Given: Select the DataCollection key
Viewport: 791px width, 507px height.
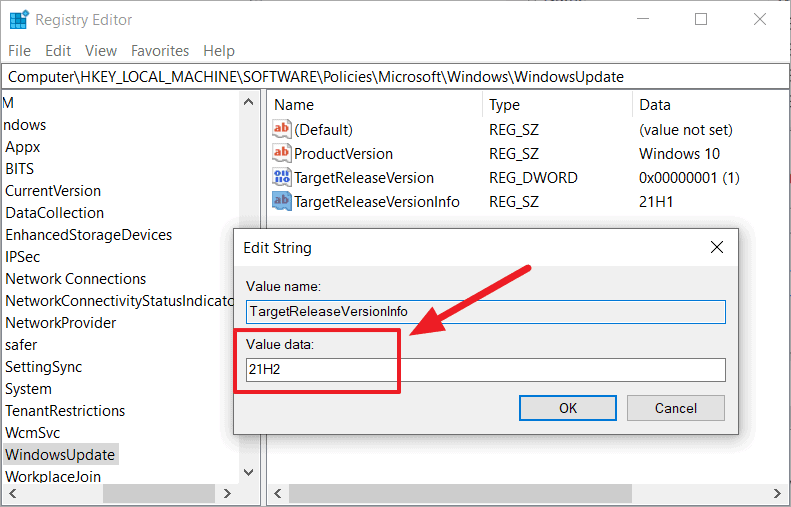Looking at the screenshot, I should [54, 213].
